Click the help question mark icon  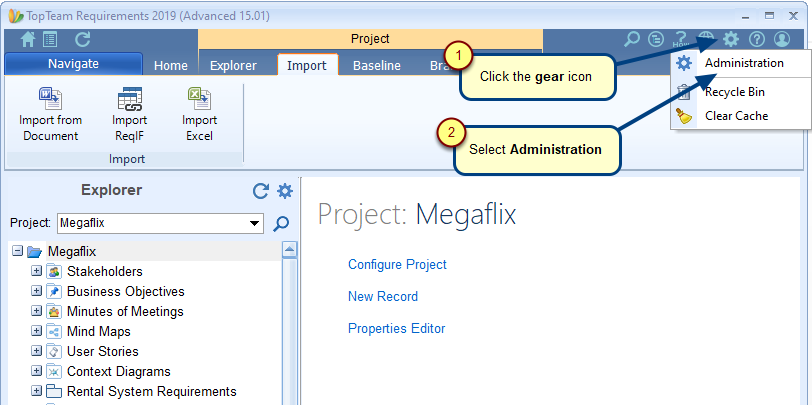pyautogui.click(x=757, y=39)
